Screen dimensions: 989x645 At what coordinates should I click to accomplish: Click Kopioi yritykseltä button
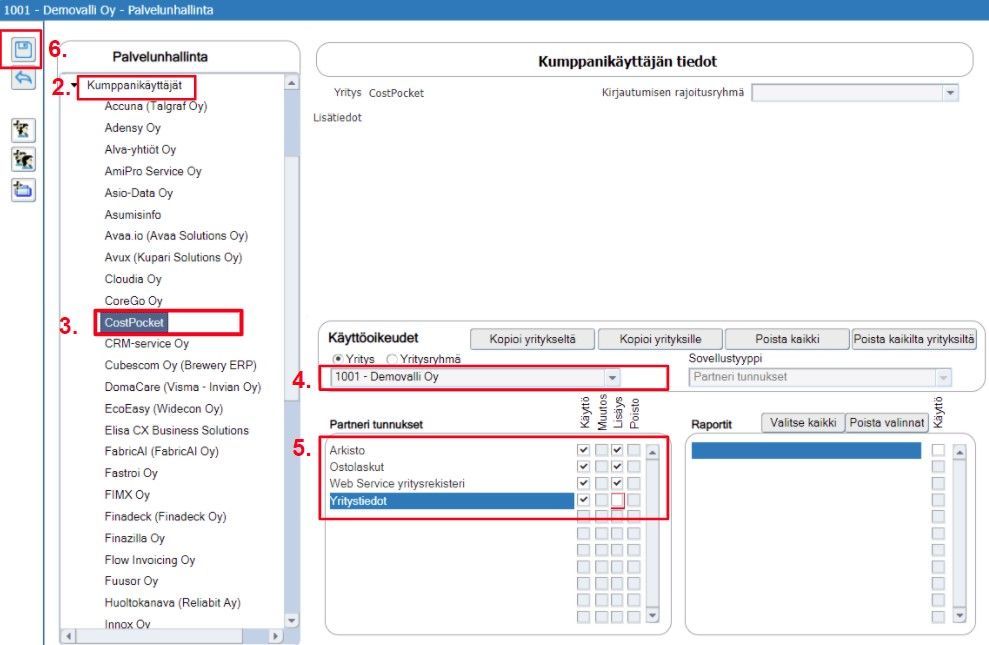pos(532,339)
